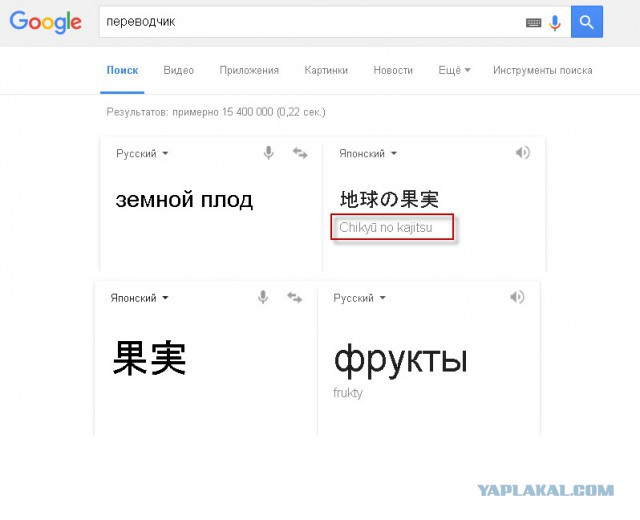Click the microphone icon in the lower translator

point(263,297)
